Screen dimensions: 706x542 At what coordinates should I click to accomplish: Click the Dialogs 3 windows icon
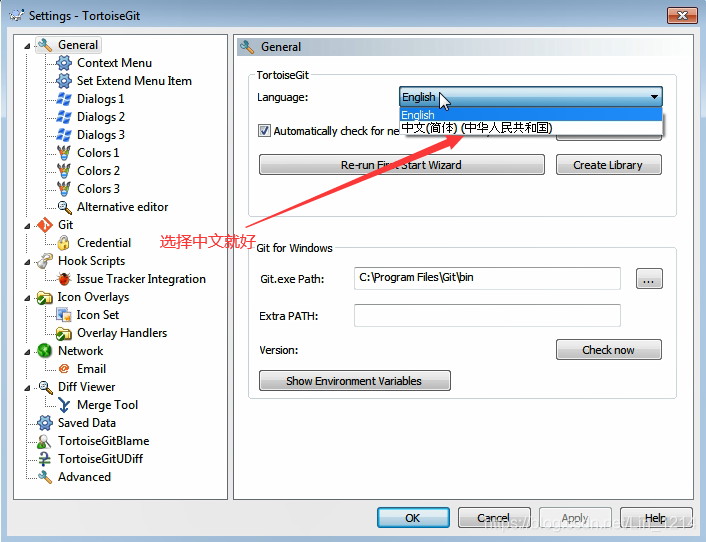pos(64,135)
